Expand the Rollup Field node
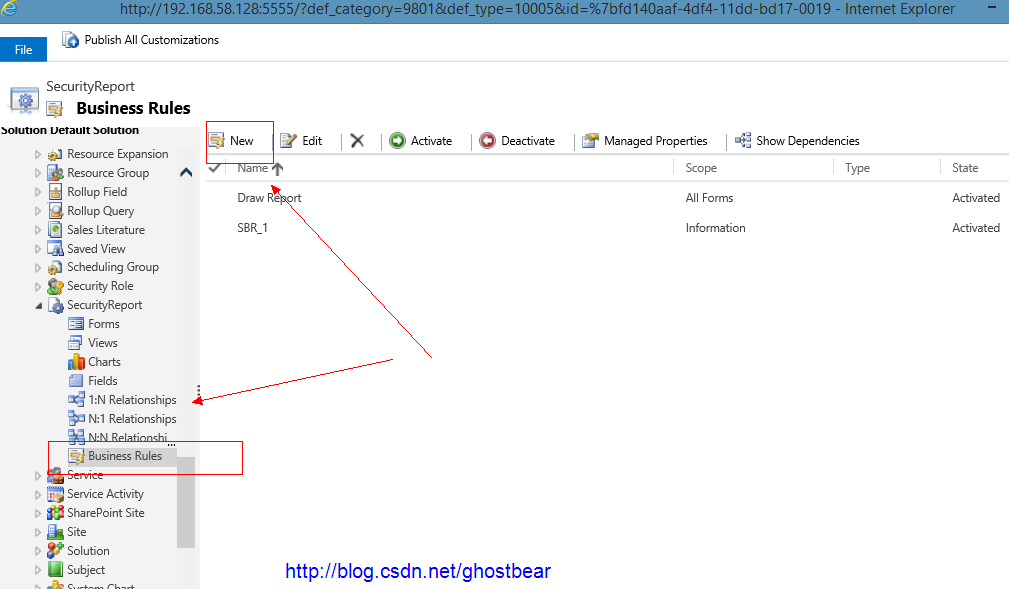 click(37, 192)
